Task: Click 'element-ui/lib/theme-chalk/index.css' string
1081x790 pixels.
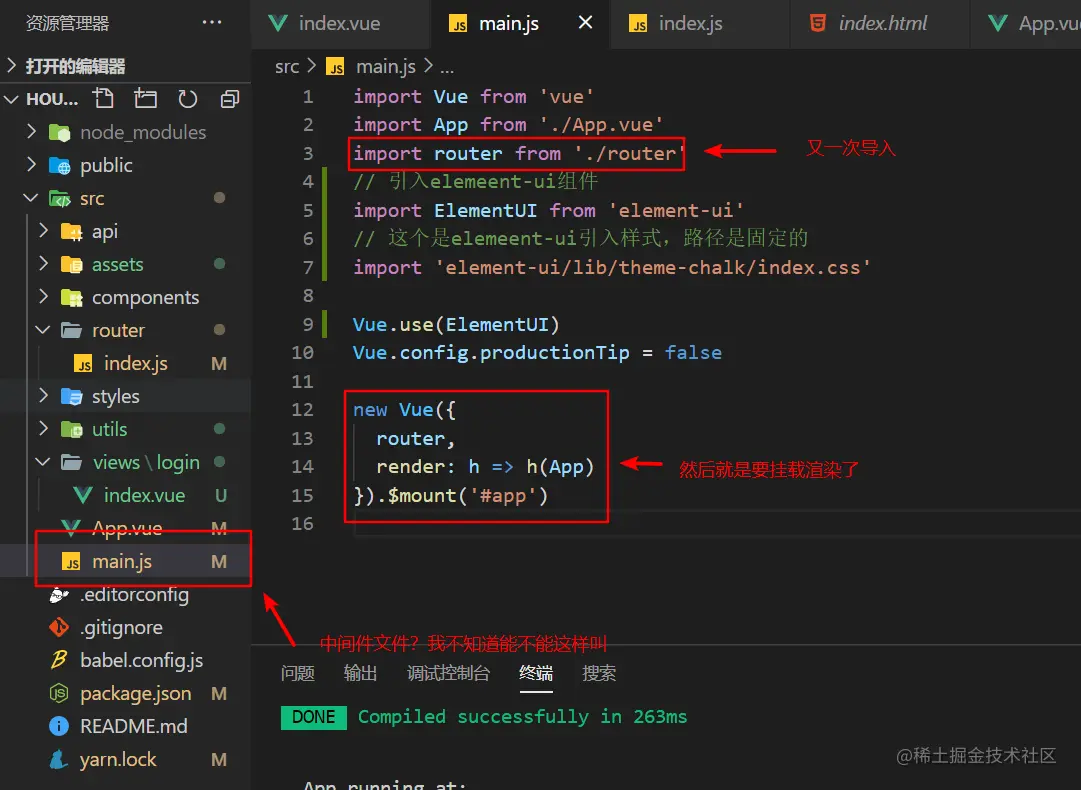Action: 652,267
